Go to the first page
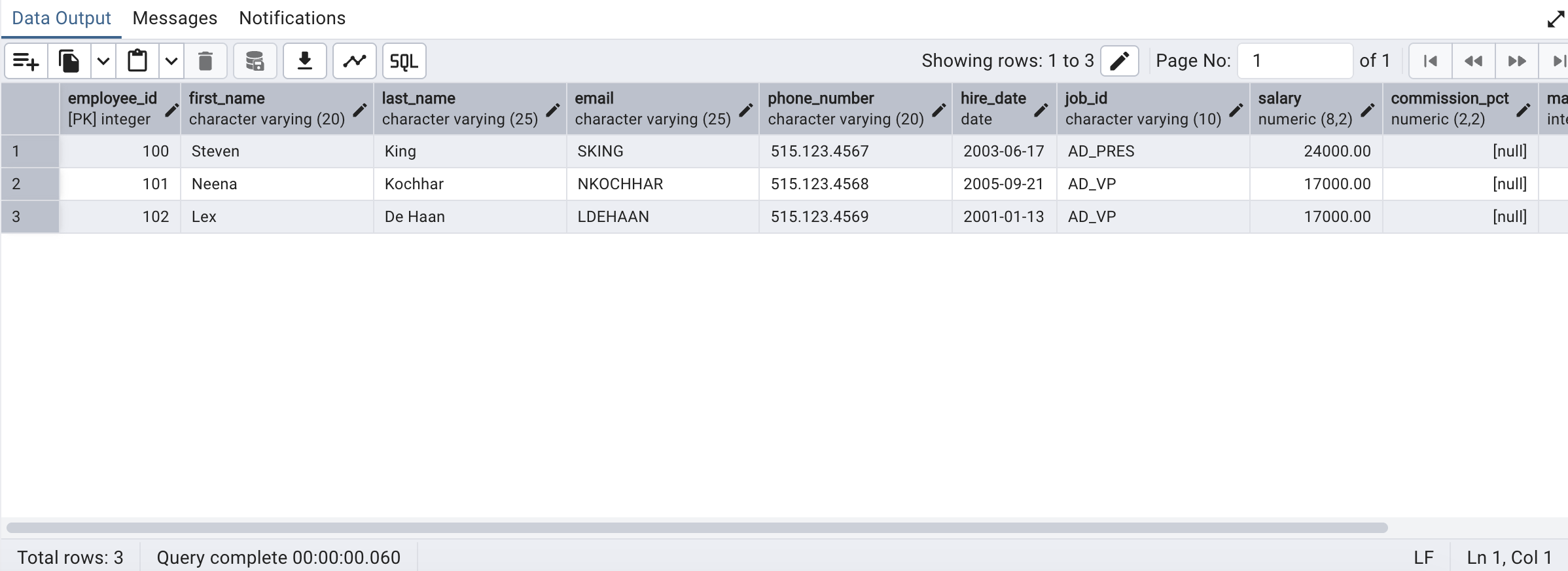Screen dimensions: 1568x571 (1431, 61)
